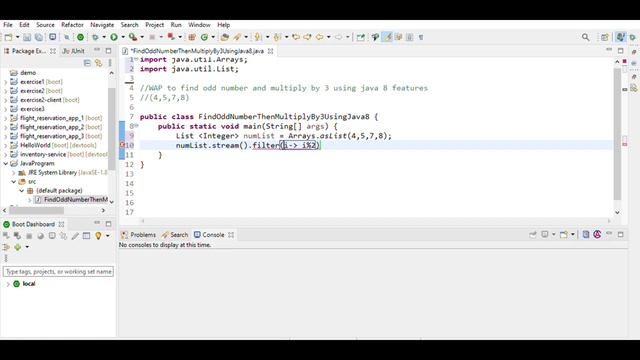The image size is (640, 360).
Task: Click code line 9 numList declaration
Action: coord(283,136)
